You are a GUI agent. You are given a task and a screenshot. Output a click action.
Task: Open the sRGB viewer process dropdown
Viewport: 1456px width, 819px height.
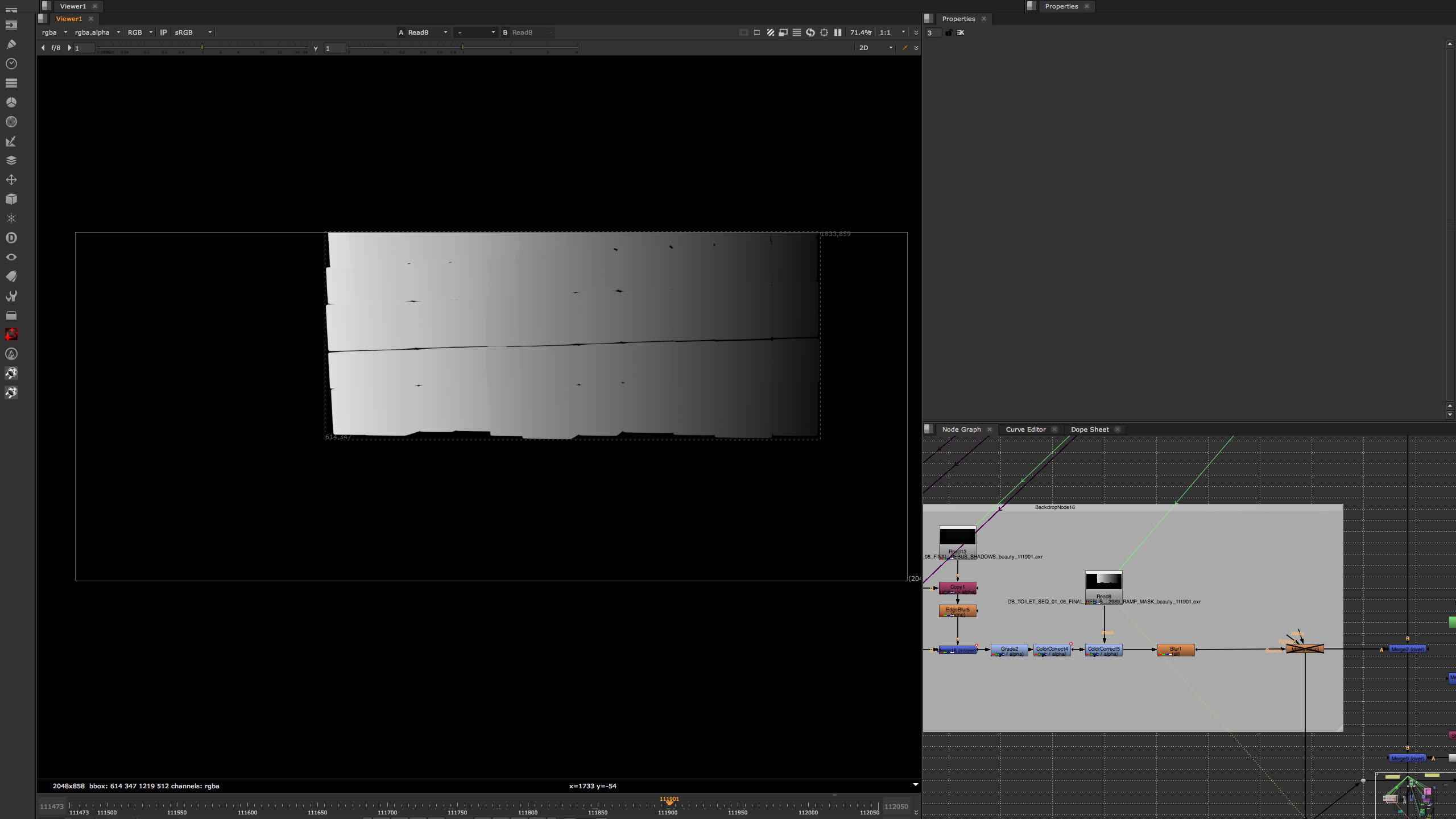(193, 32)
